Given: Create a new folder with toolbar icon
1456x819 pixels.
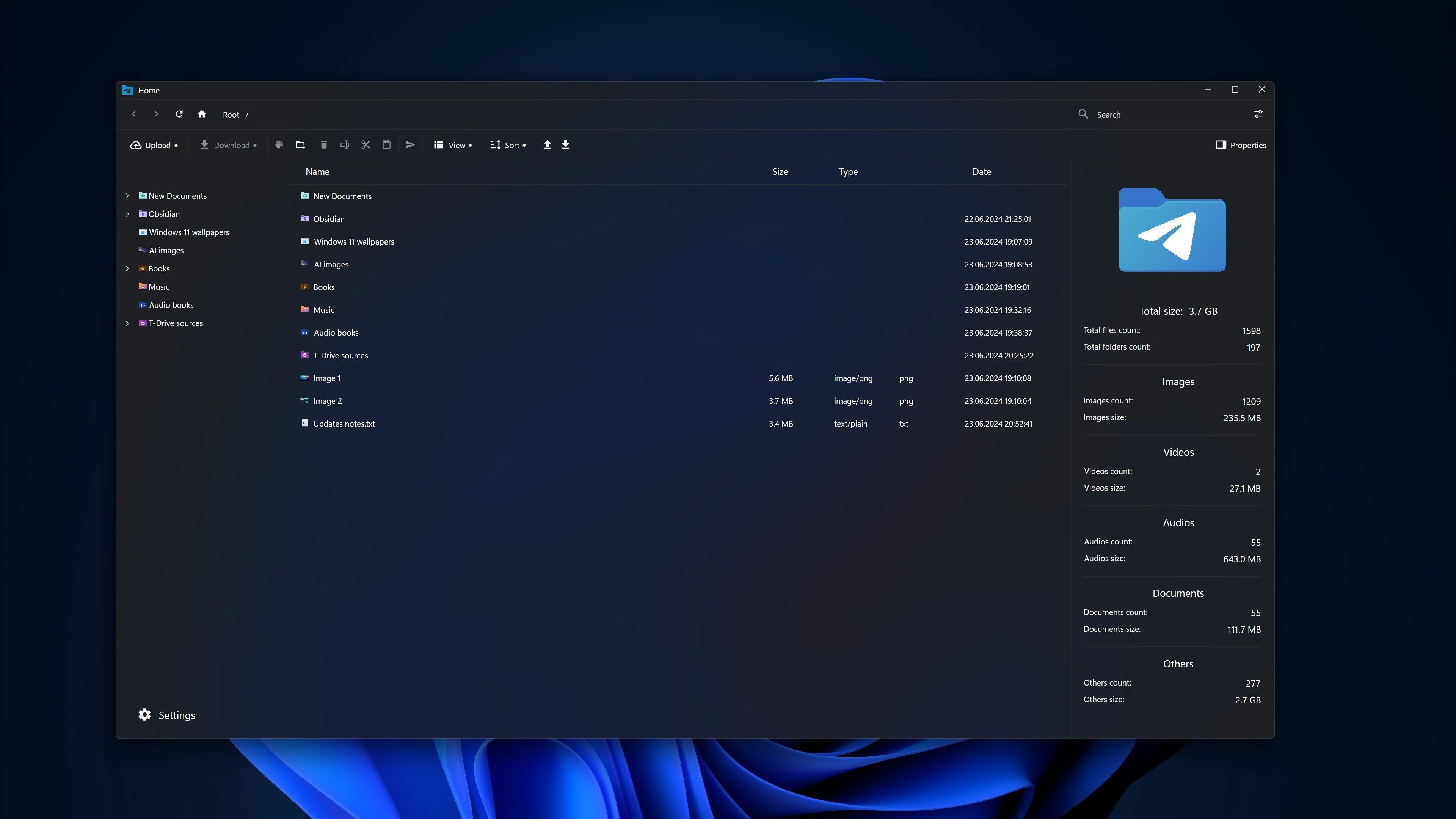Looking at the screenshot, I should [300, 145].
